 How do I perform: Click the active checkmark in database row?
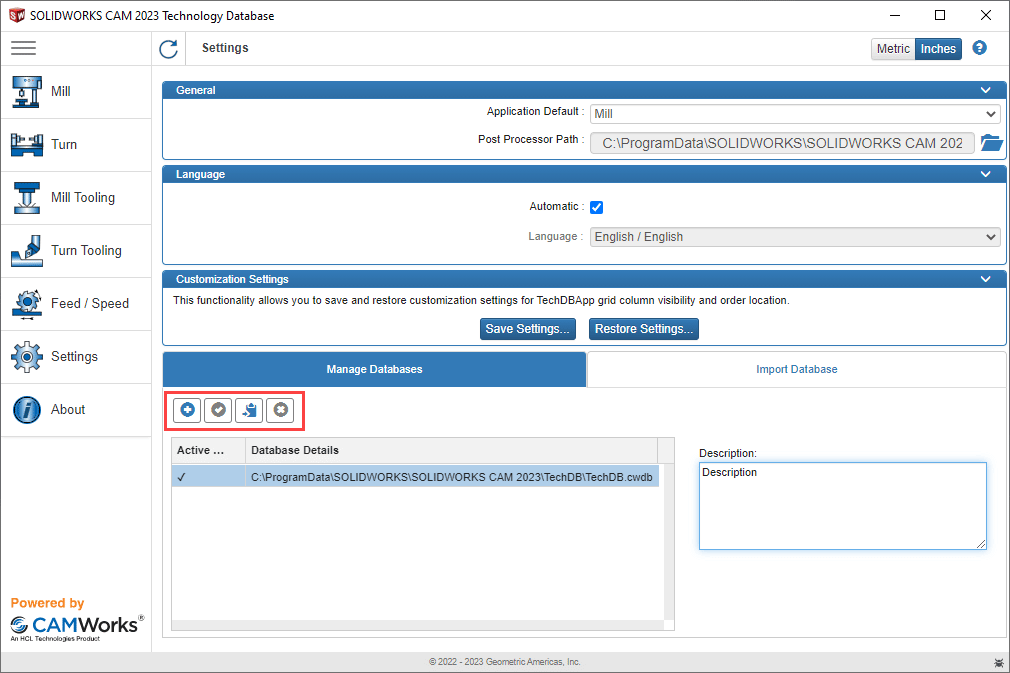coord(182,477)
